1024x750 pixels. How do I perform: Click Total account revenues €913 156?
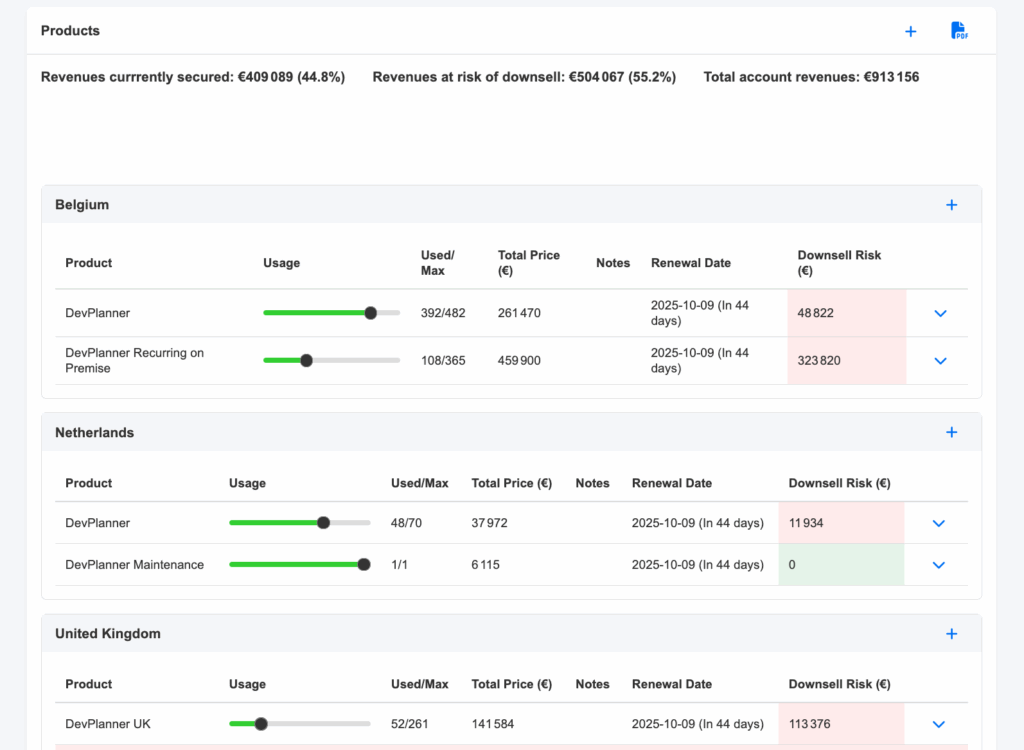click(x=811, y=77)
